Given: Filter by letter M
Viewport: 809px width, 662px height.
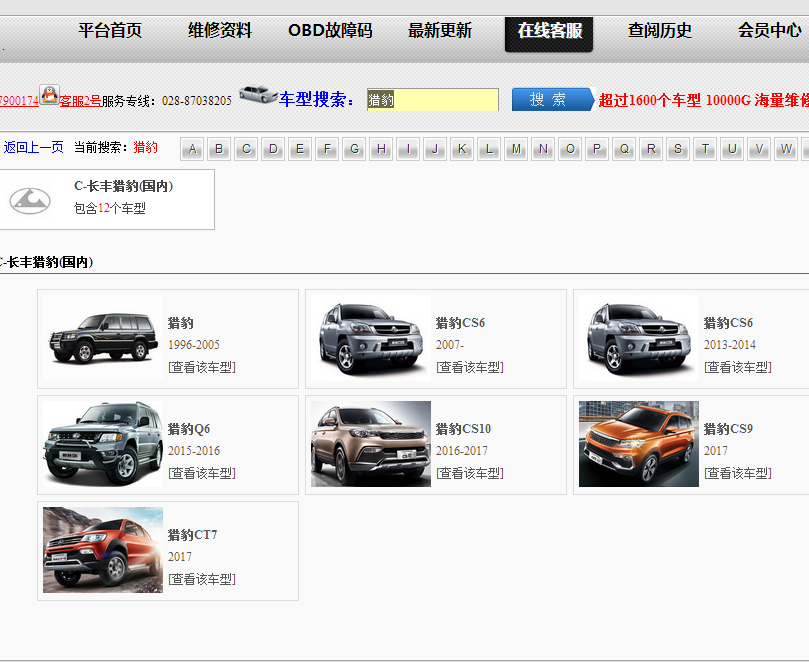Looking at the screenshot, I should point(516,149).
